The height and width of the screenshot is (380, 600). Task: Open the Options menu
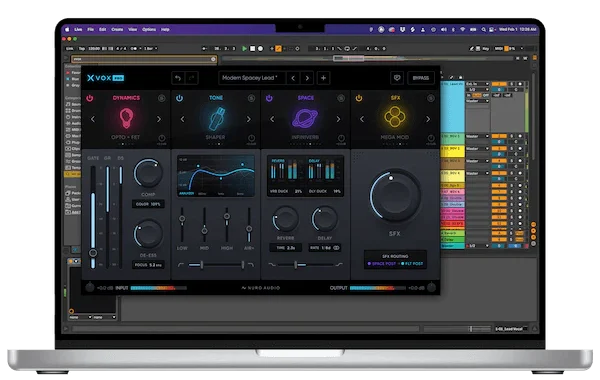click(x=149, y=29)
